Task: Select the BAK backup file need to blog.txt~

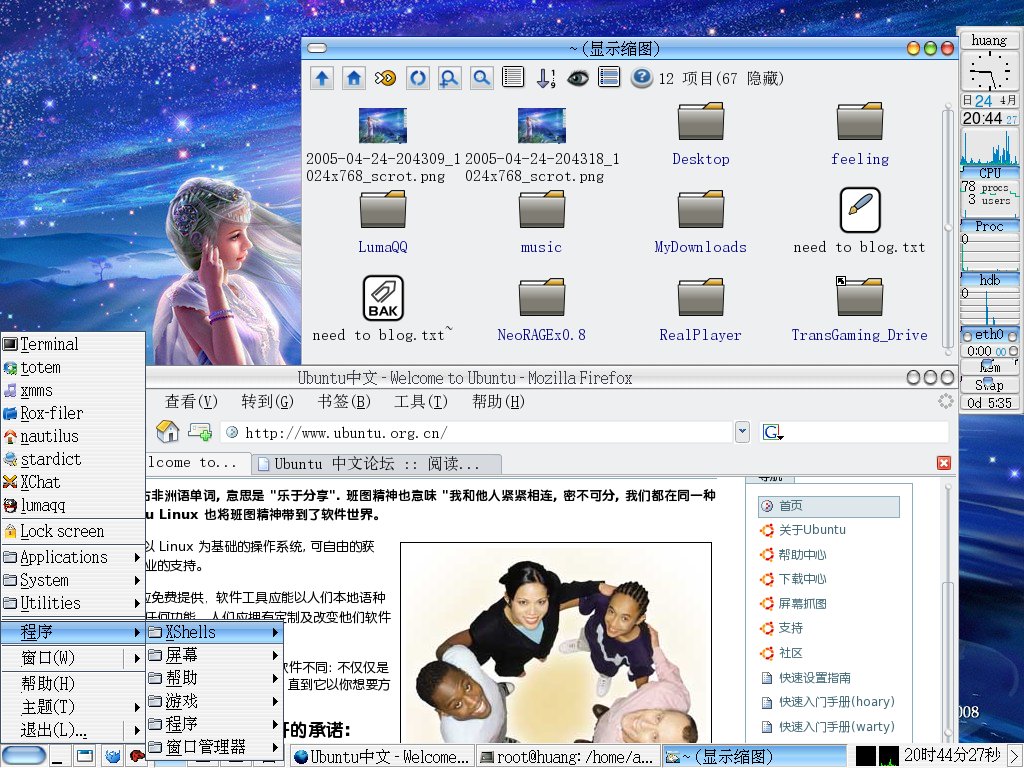Action: pos(383,310)
